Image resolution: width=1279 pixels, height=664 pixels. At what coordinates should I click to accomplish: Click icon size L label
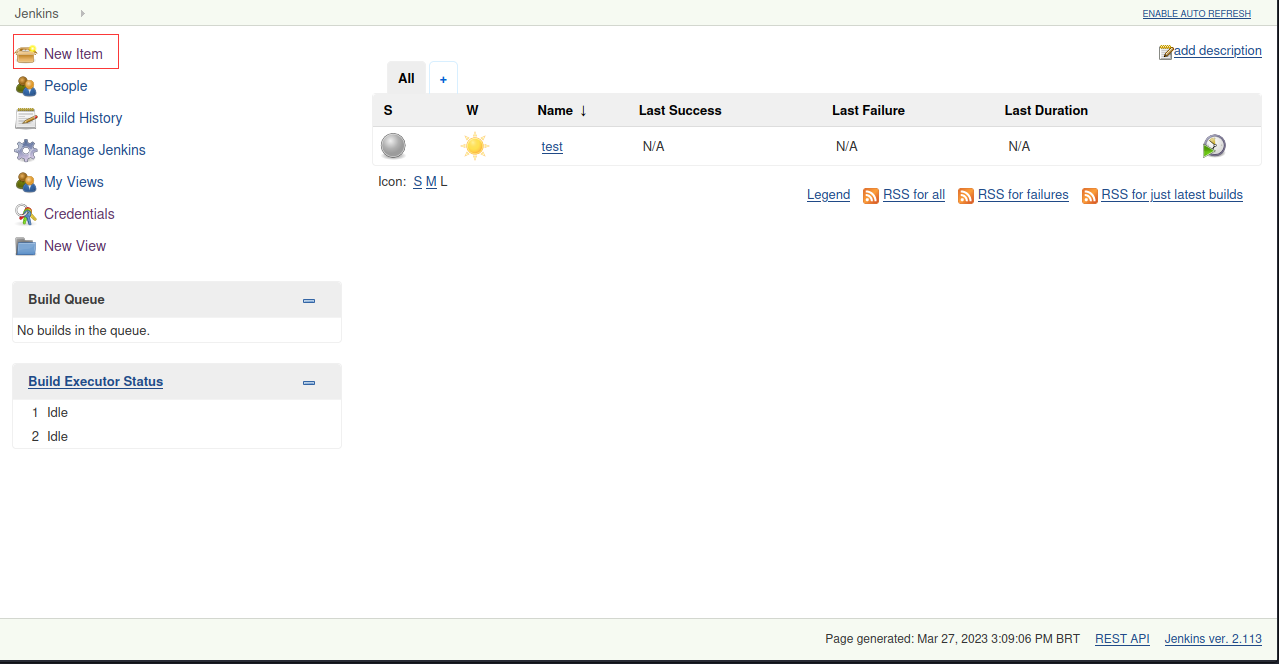(444, 181)
